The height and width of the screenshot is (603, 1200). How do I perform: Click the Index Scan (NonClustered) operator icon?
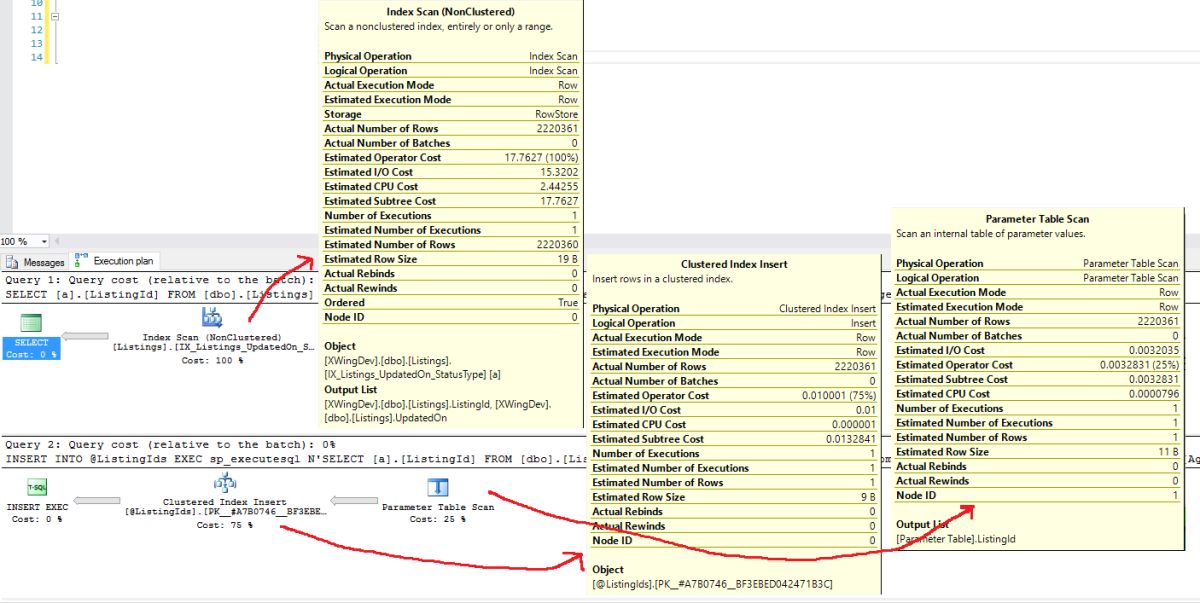[212, 318]
